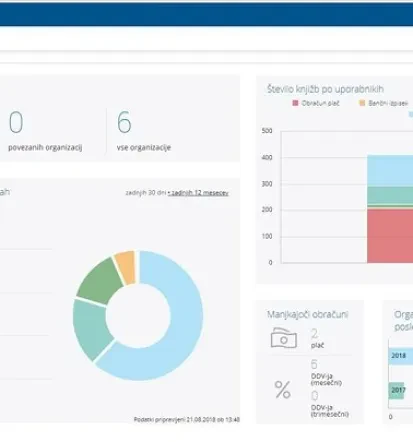Switch to zadnjih 12 mesecev view
The width and height of the screenshot is (413, 442).
coord(199,193)
